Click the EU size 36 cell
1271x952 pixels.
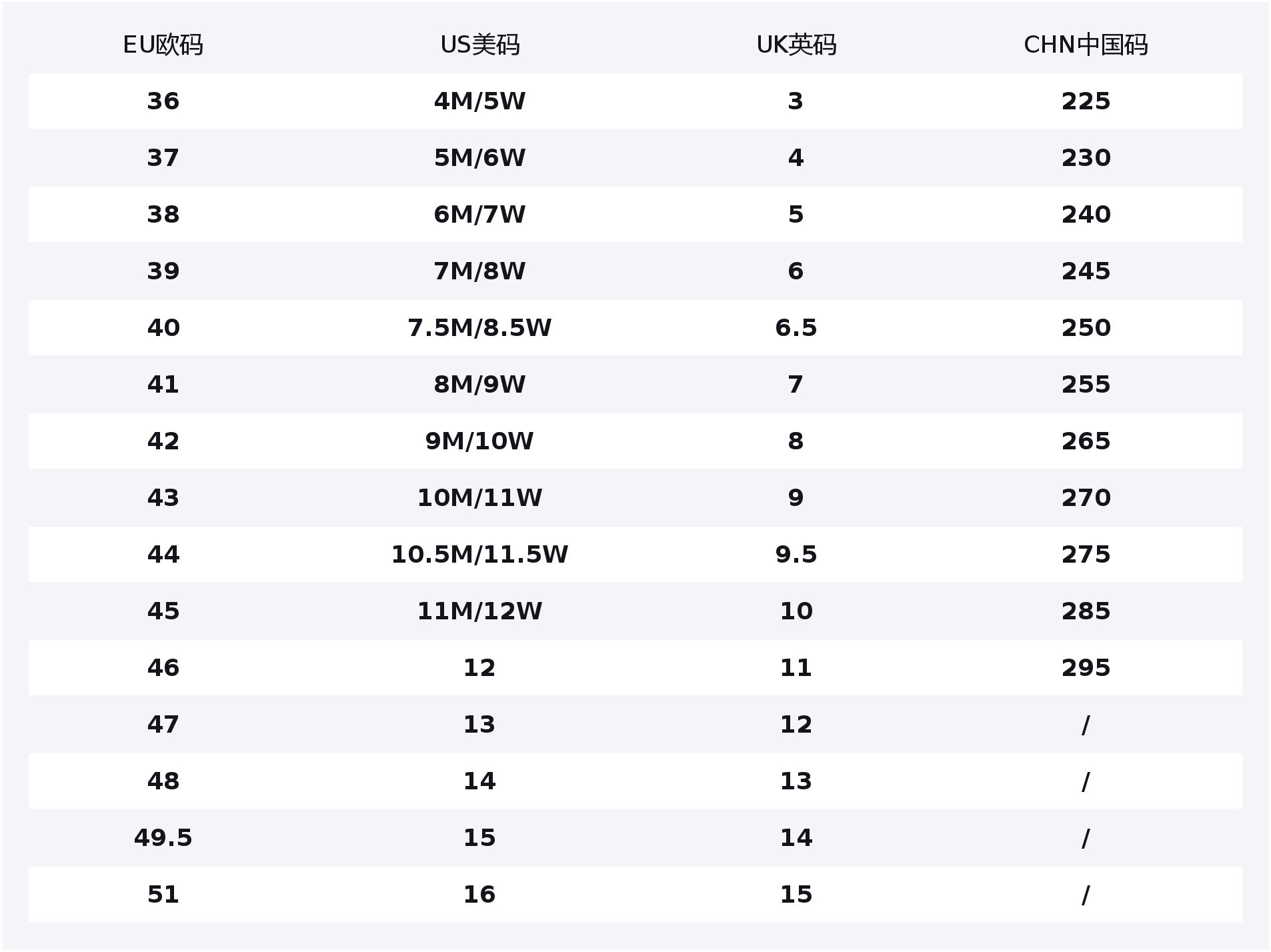tap(163, 101)
